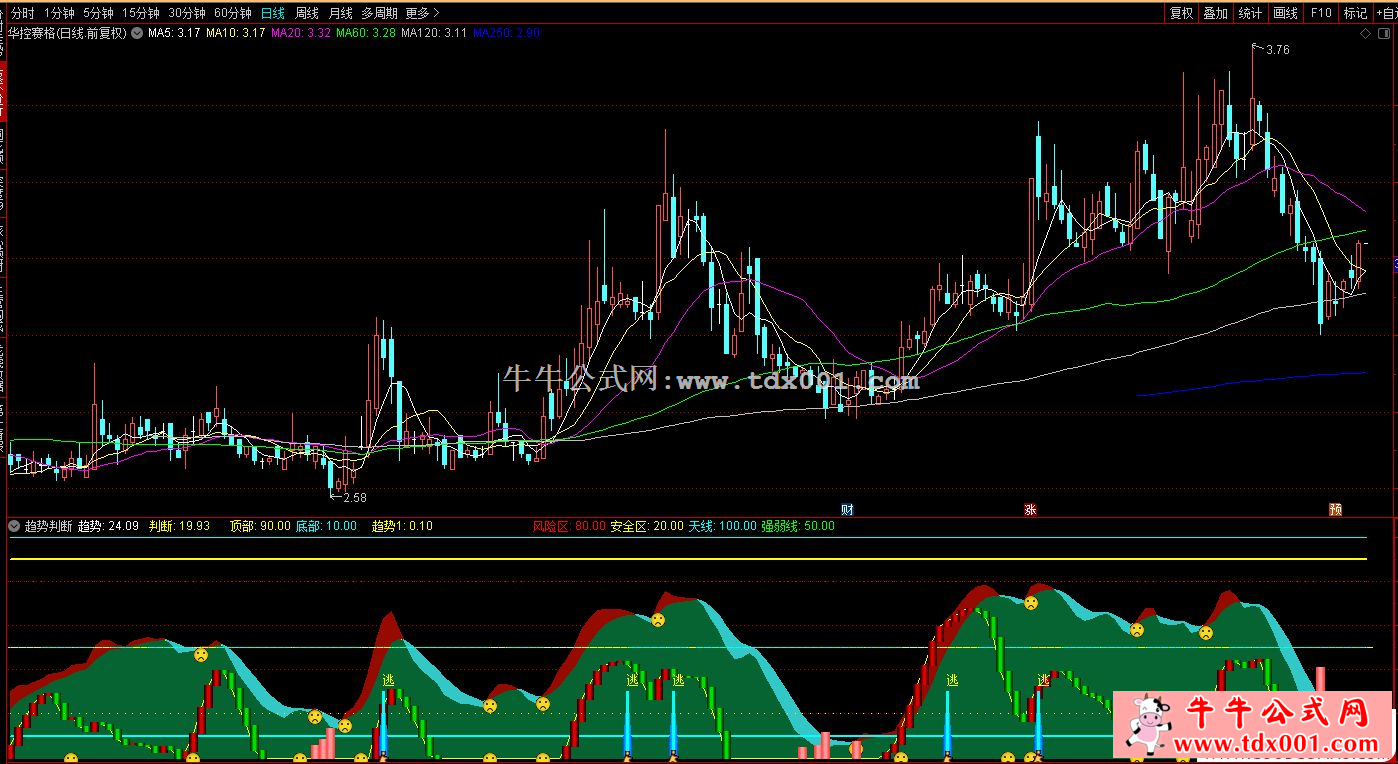Select the 1分钟 period tab

coord(59,13)
